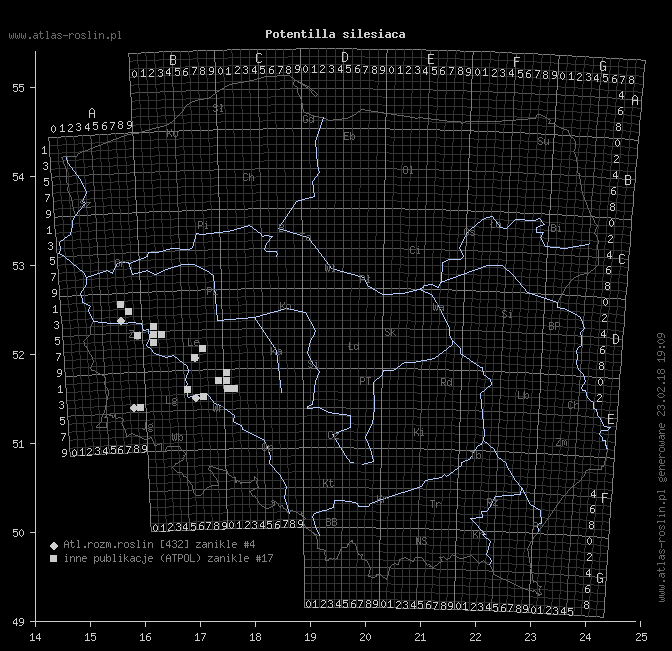The width and height of the screenshot is (672, 651).
Task: Click longitude axis label 14
Action: click(x=36, y=637)
